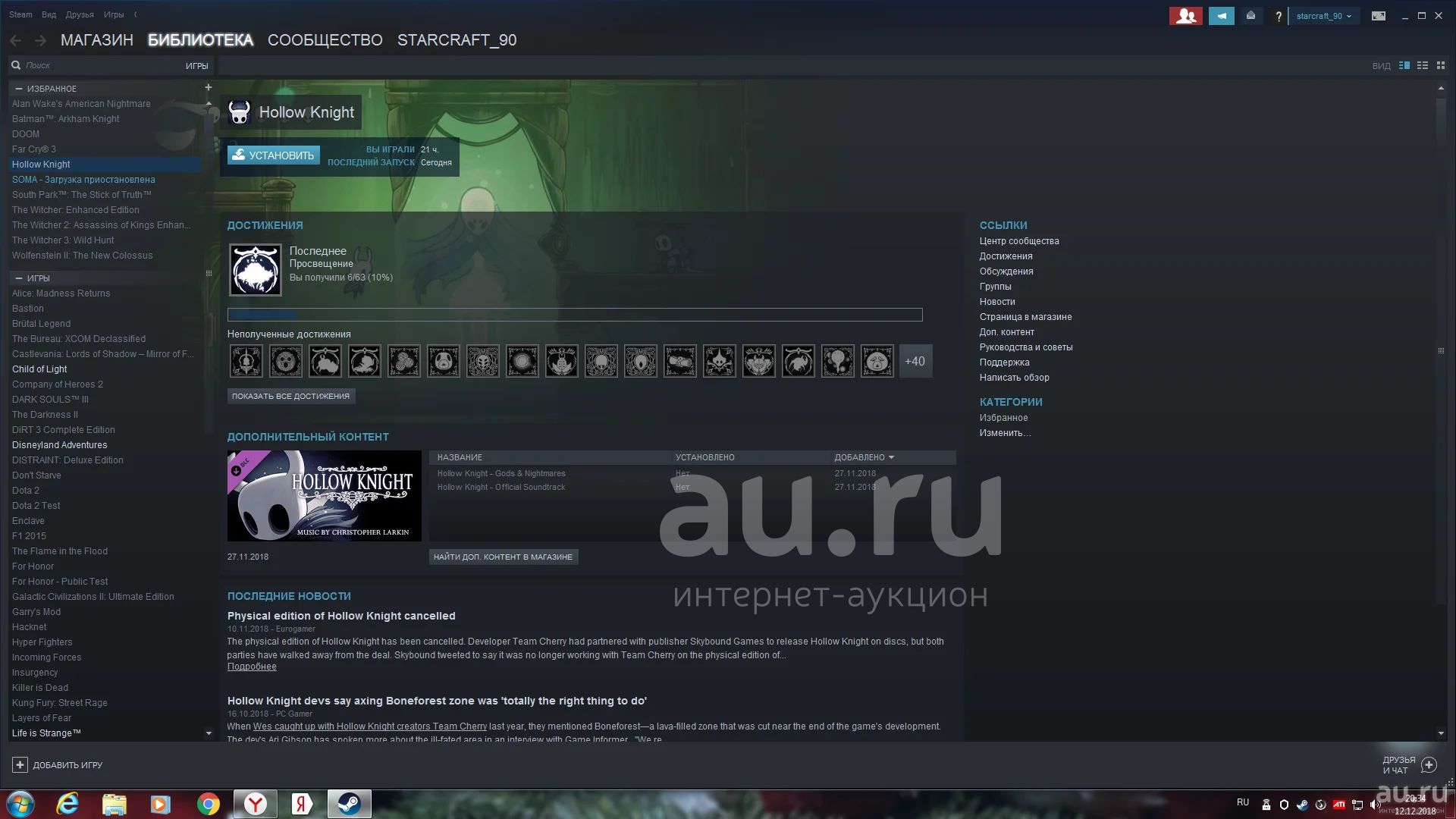Open the starcraft_90 account dropdown
Screen dimensions: 1456x819
1324,16
